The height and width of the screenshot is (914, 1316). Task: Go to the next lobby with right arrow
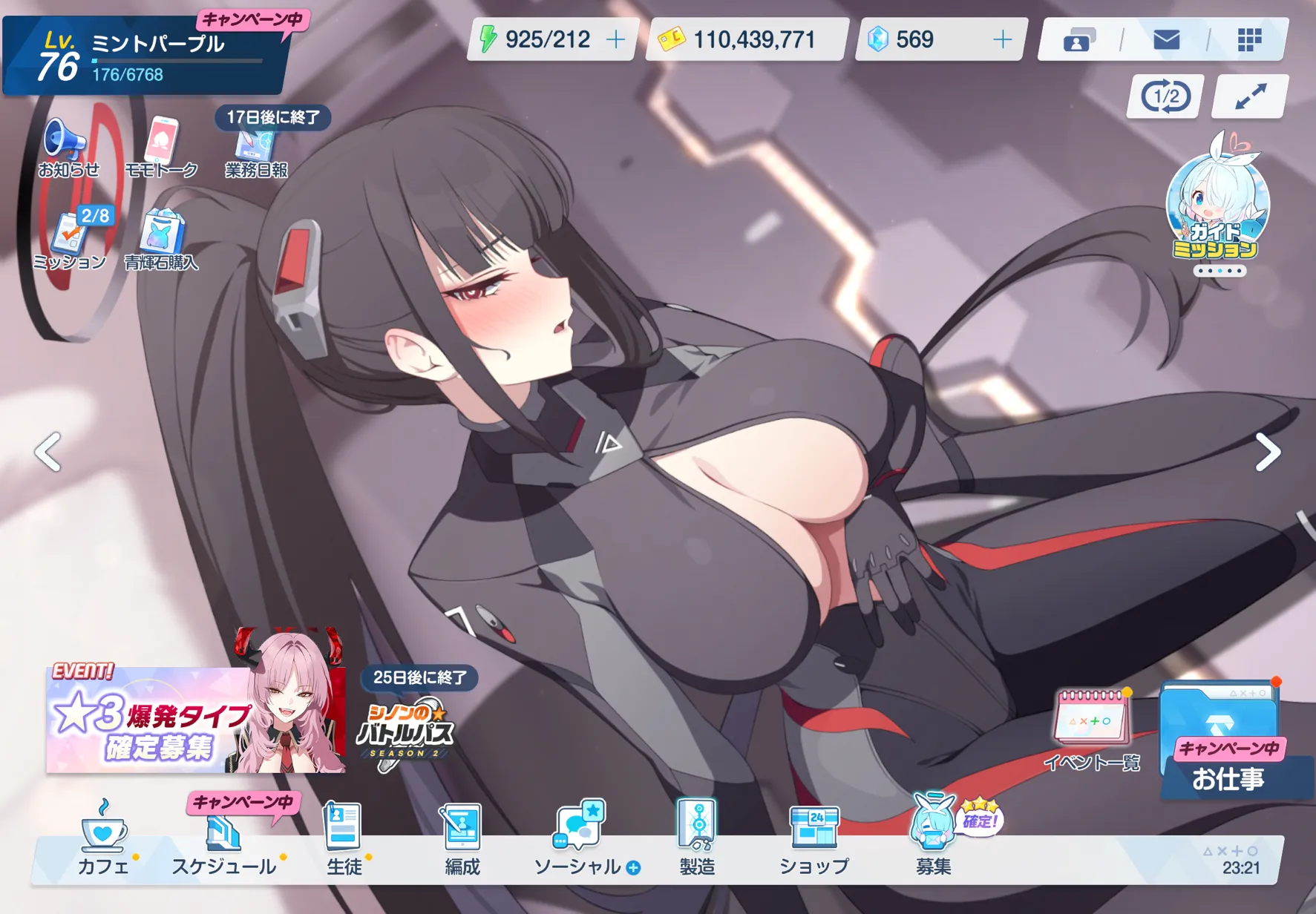1268,452
